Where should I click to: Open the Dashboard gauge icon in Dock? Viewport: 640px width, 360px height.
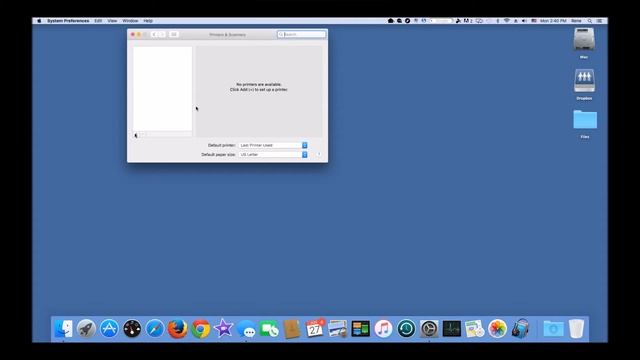coord(132,329)
